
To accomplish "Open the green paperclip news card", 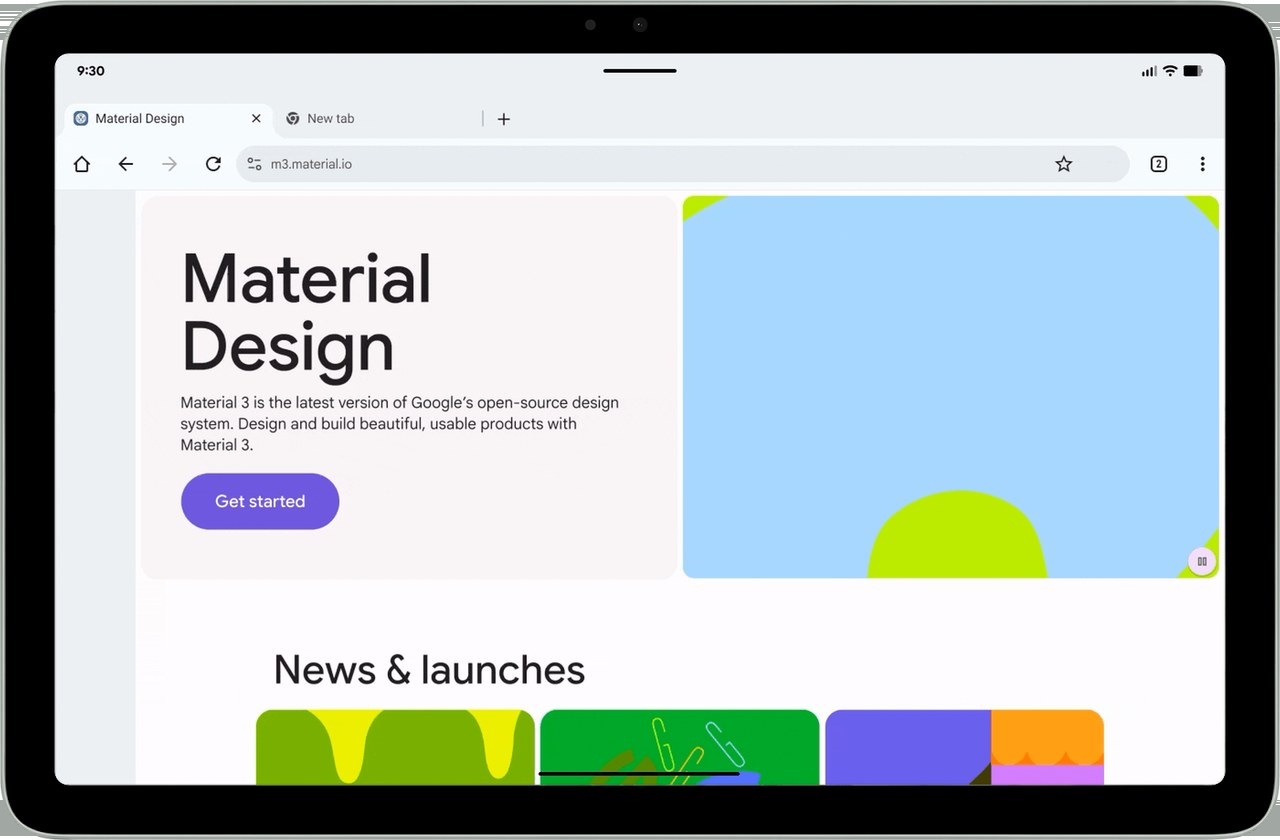I will tap(680, 747).
